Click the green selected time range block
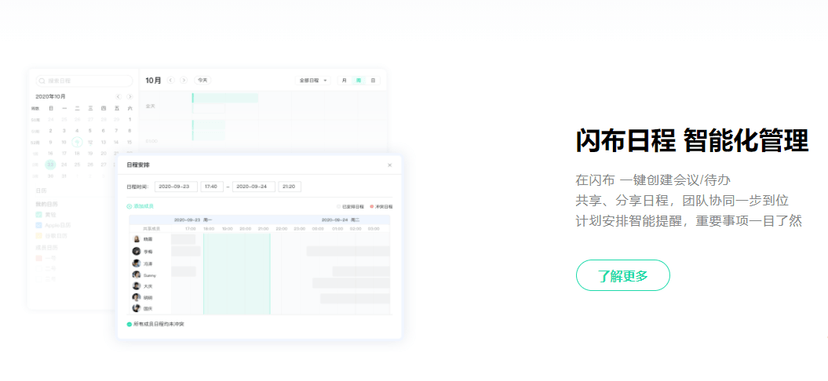 (237, 274)
